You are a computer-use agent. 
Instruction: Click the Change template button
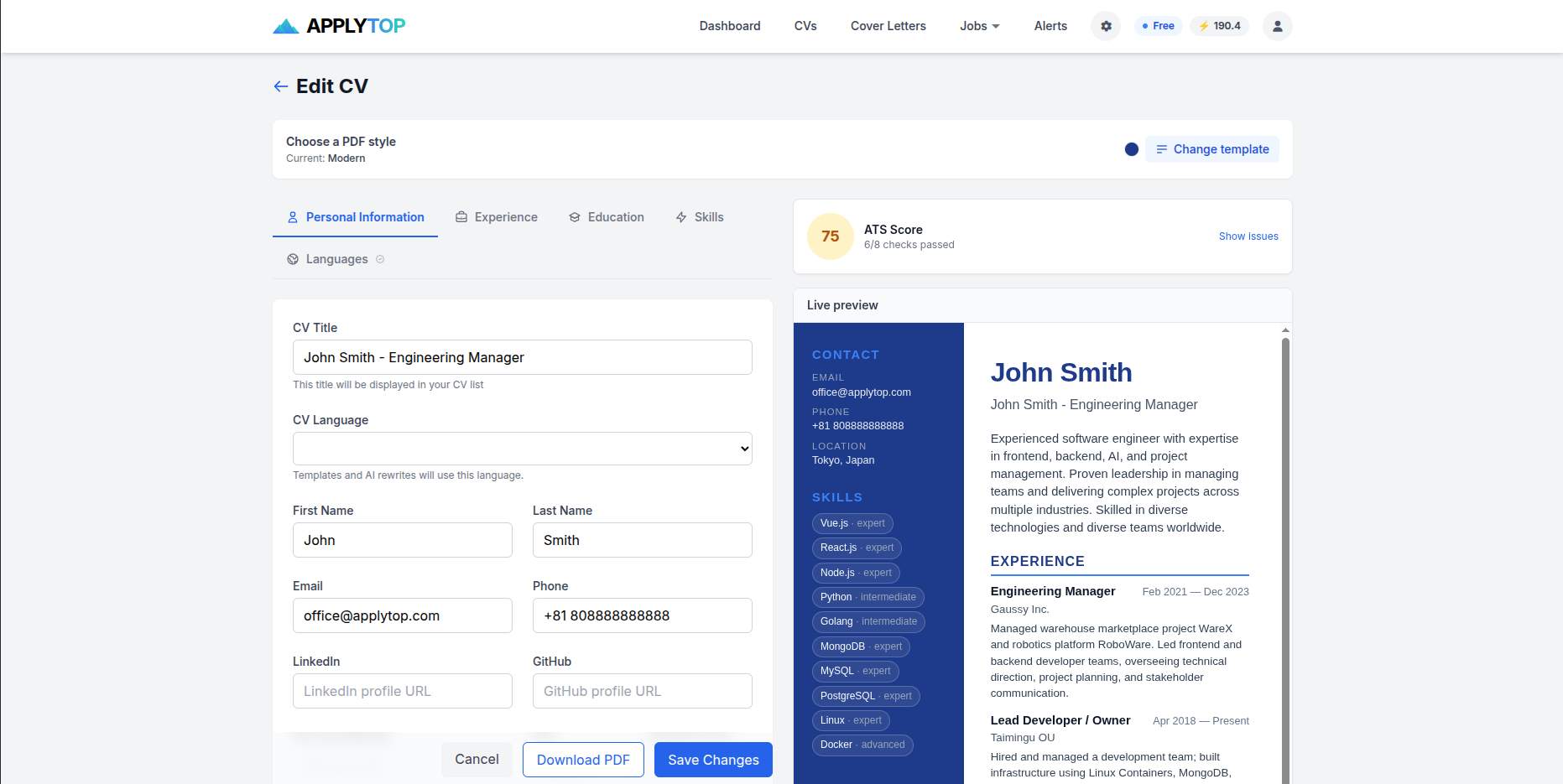click(x=1212, y=149)
